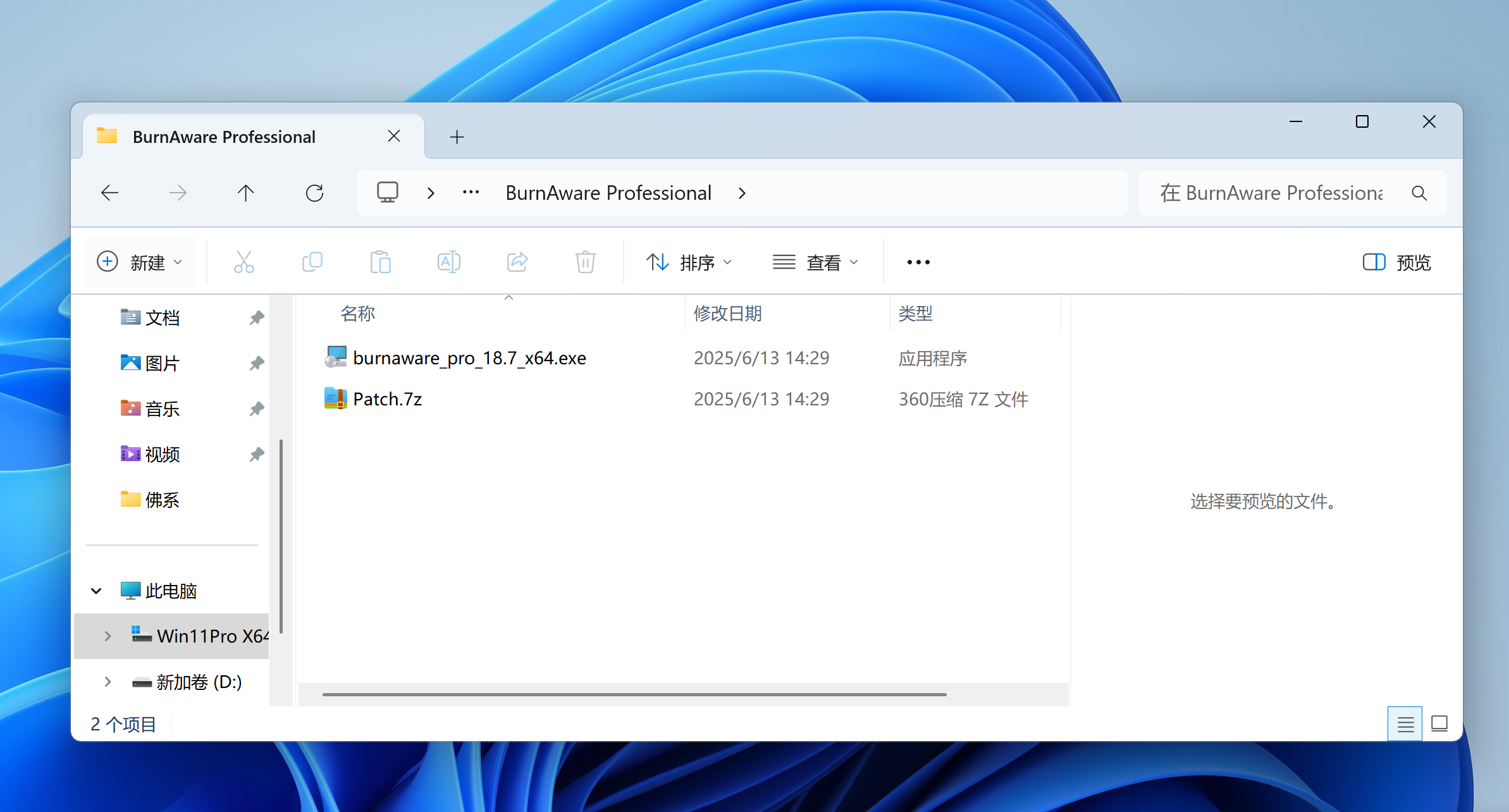Switch to large thumbnails view
1509x812 pixels.
tap(1439, 723)
